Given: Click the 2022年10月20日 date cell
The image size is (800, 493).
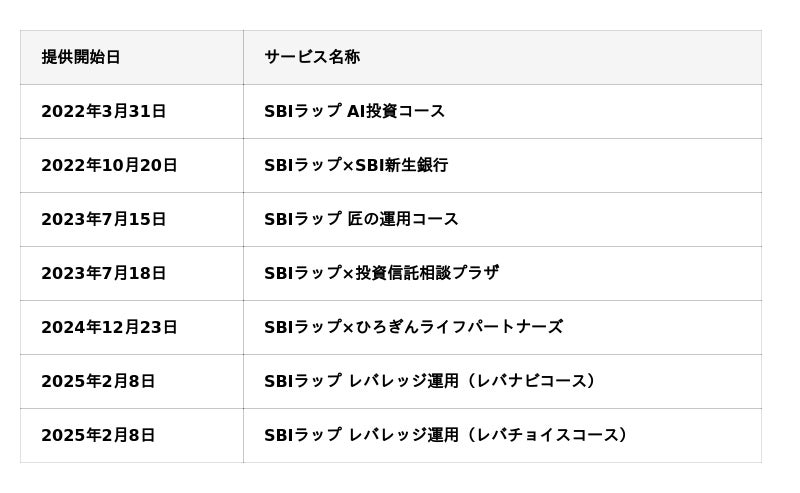Looking at the screenshot, I should 109,165.
